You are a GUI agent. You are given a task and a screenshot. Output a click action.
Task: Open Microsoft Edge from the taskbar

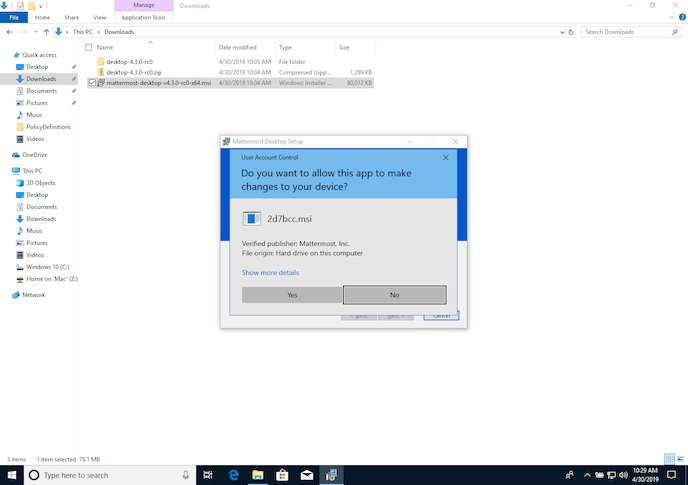click(x=232, y=475)
